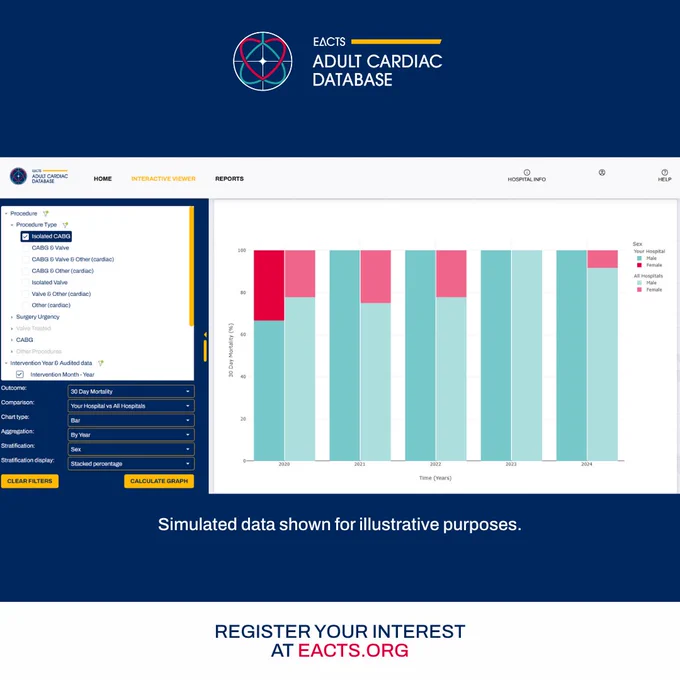Click the yellow arrow to collapse side panel

tap(205, 335)
